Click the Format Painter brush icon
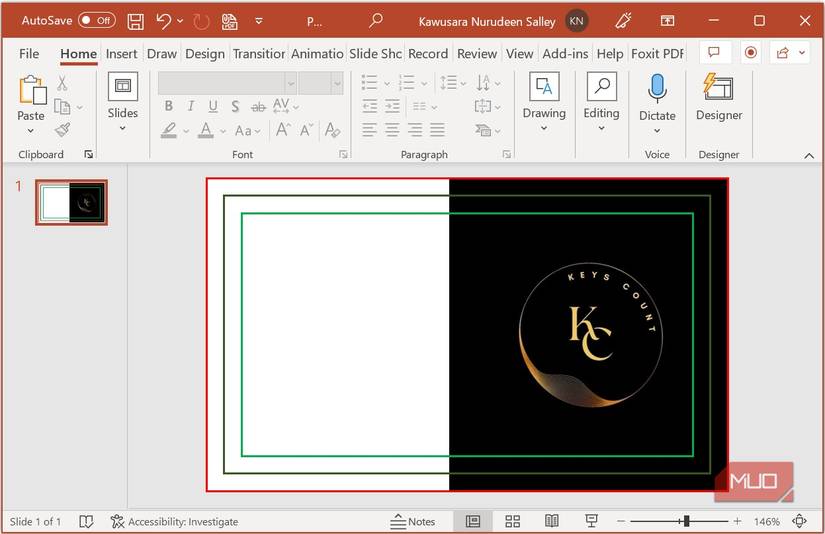 [63, 129]
